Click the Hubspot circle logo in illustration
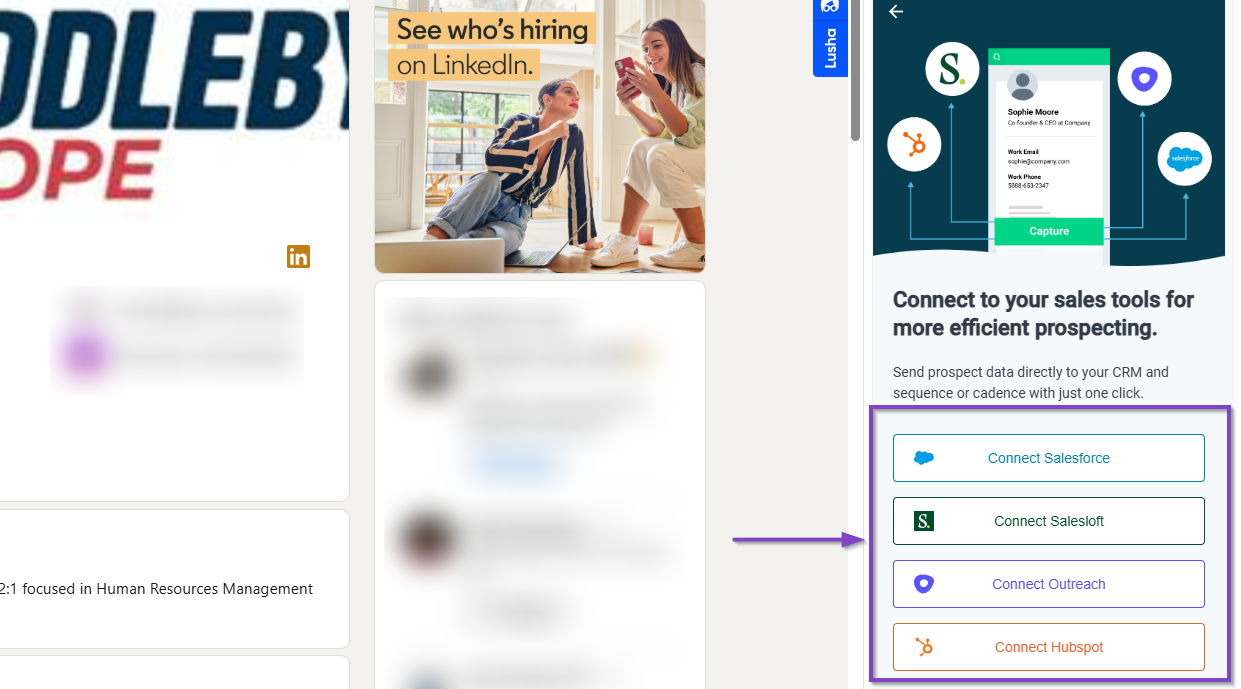The height and width of the screenshot is (689, 1241). point(914,146)
